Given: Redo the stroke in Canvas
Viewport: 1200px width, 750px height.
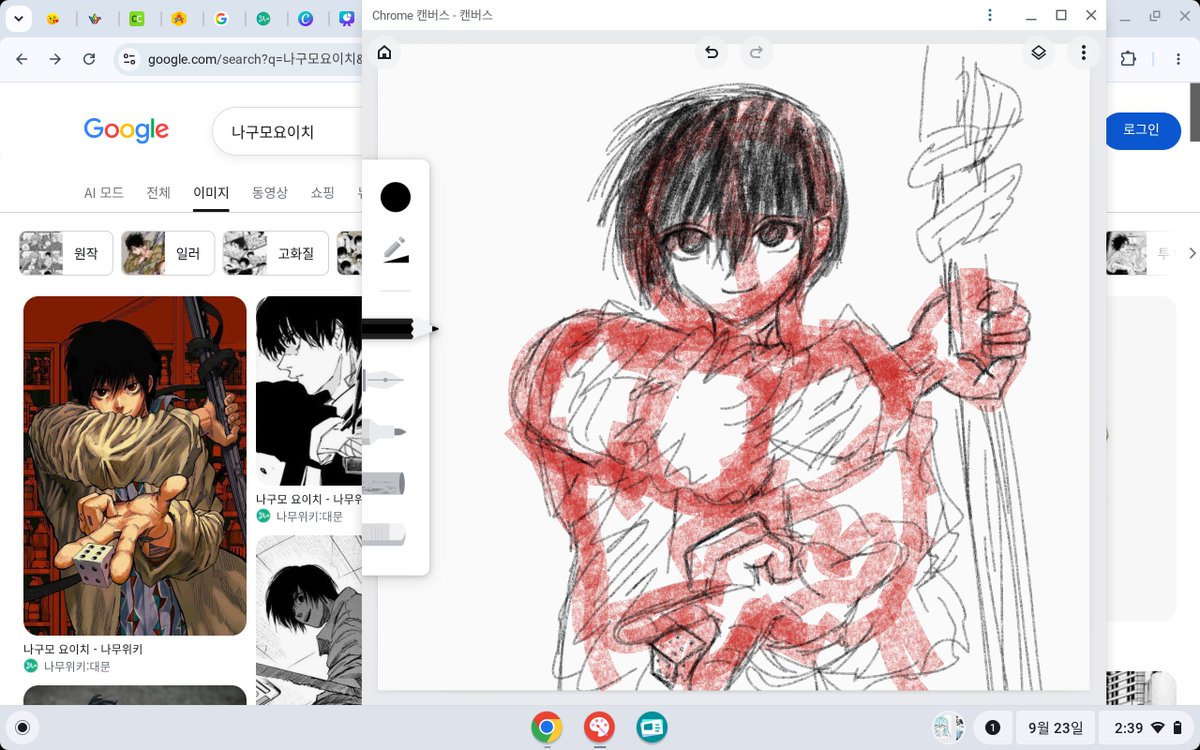Looking at the screenshot, I should [756, 53].
